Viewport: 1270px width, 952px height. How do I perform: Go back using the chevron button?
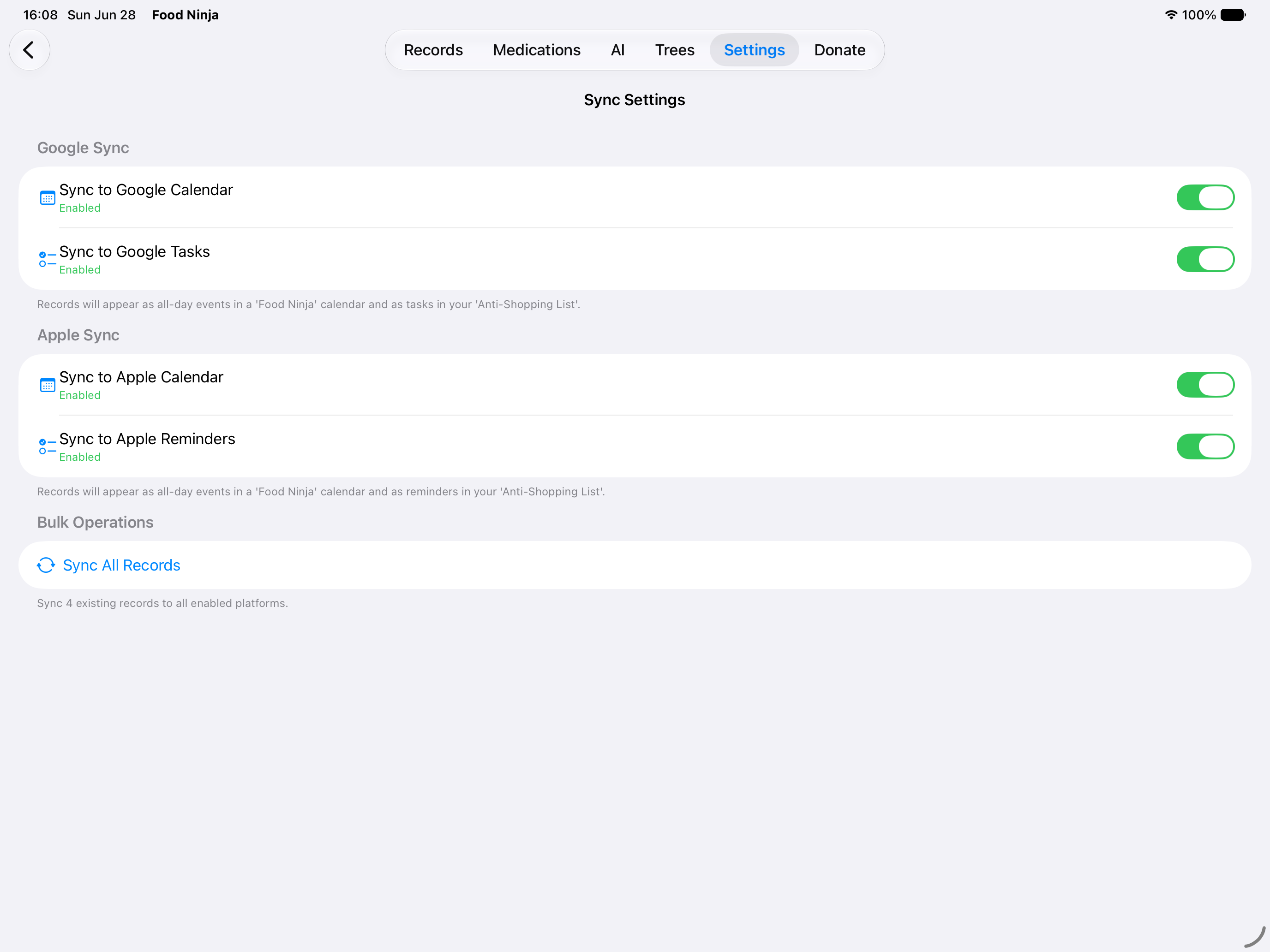[x=29, y=50]
